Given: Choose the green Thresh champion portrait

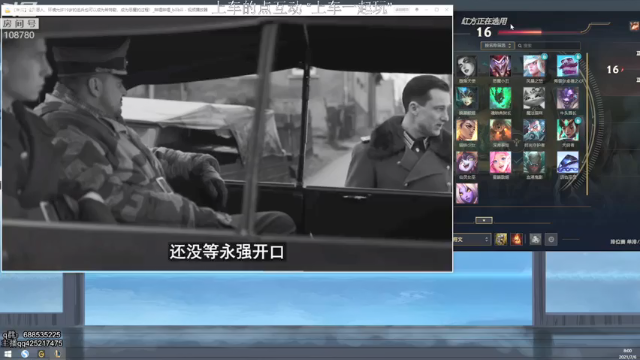Looking at the screenshot, I should tap(500, 98).
